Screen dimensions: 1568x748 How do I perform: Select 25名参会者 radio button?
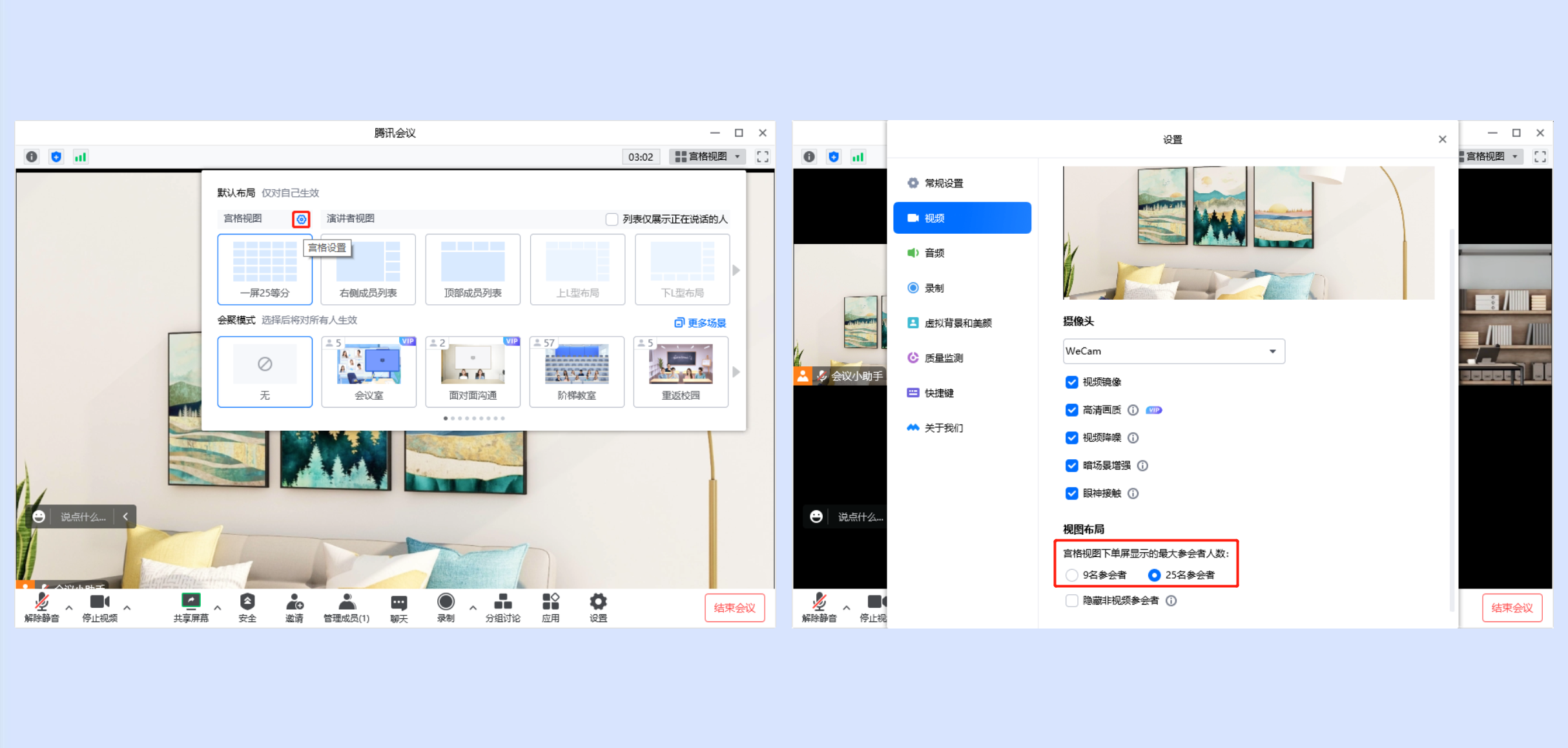pyautogui.click(x=1154, y=575)
